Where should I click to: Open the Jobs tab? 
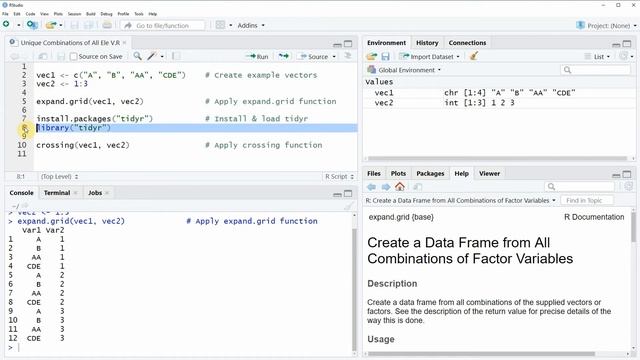95,193
